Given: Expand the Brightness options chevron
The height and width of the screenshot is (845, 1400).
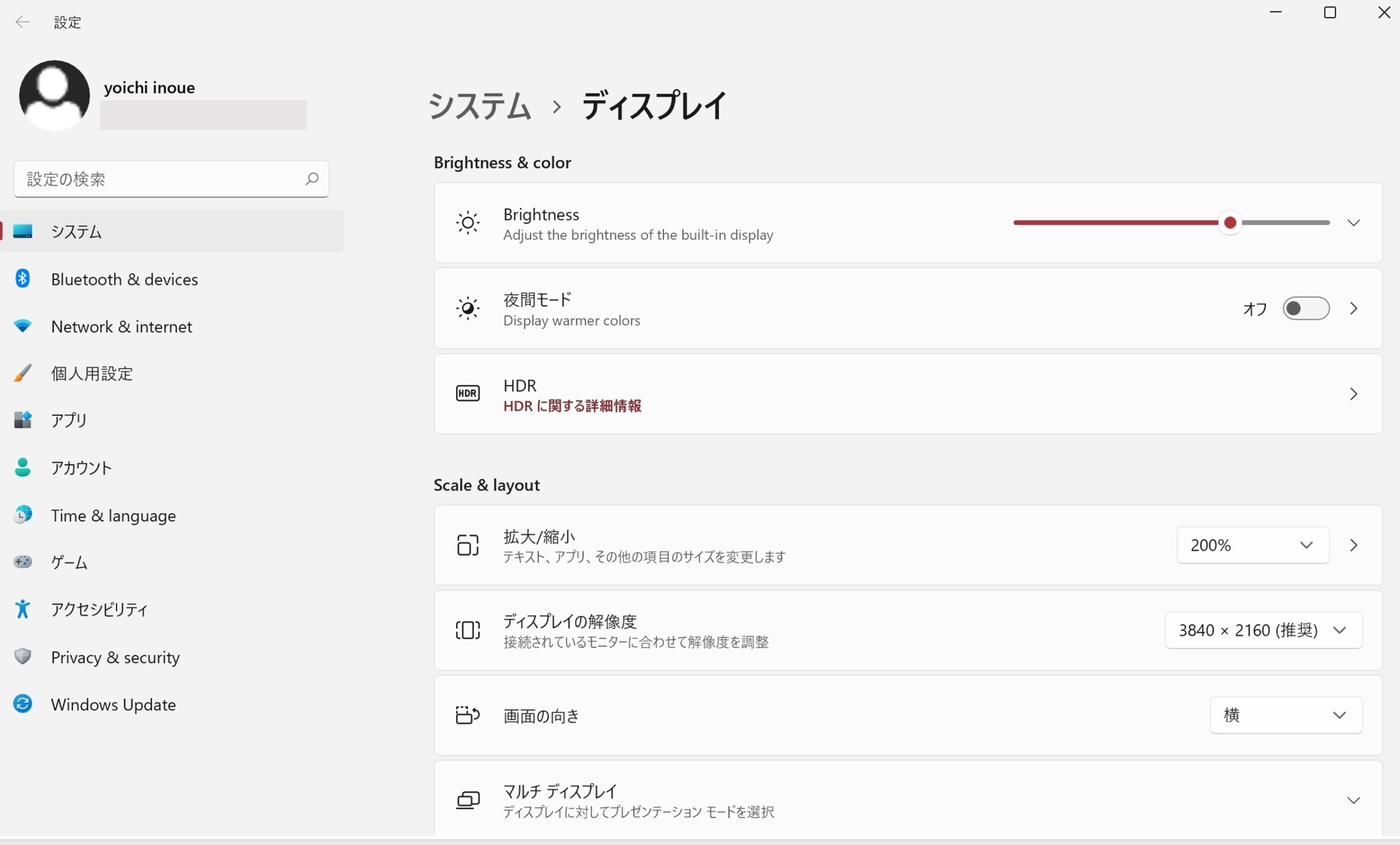Looking at the screenshot, I should [1354, 223].
